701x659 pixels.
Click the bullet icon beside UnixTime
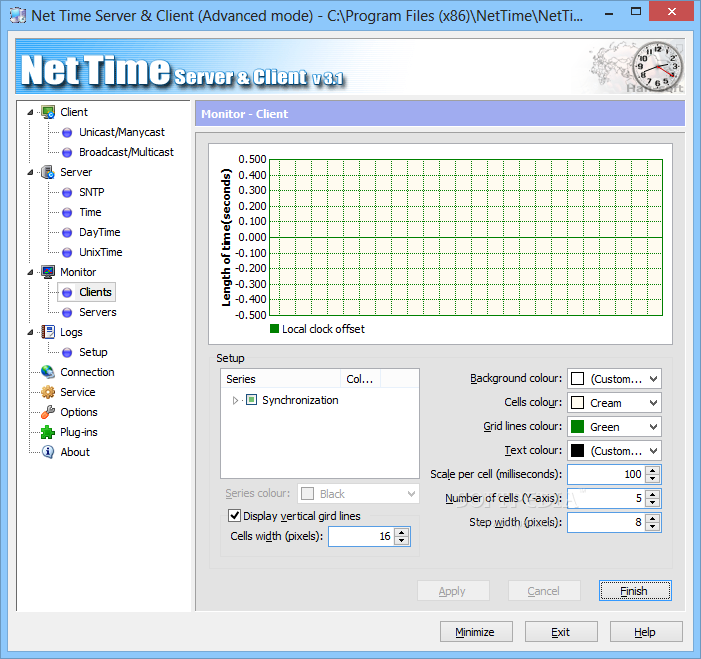67,252
